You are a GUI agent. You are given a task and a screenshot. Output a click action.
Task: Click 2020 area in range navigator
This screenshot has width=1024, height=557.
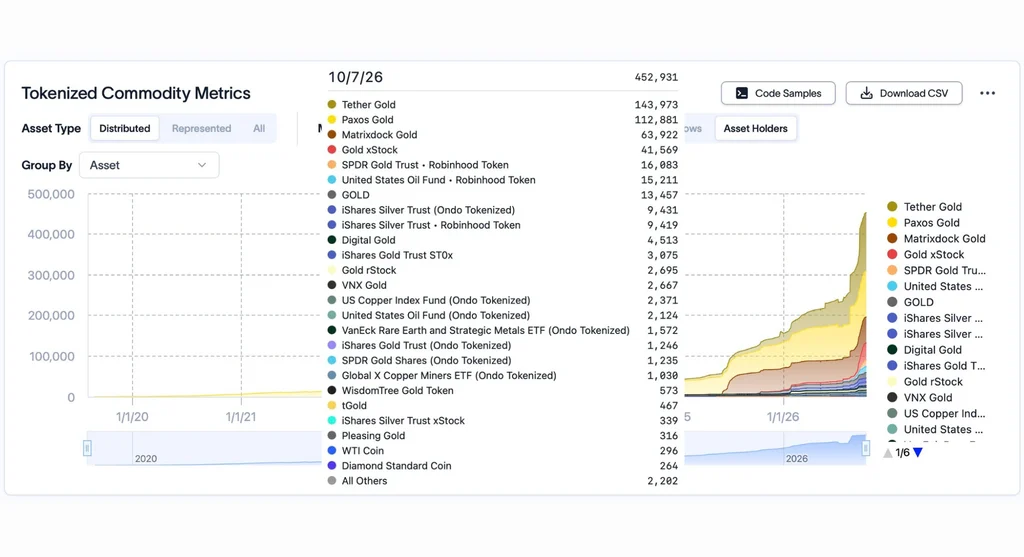tap(146, 458)
